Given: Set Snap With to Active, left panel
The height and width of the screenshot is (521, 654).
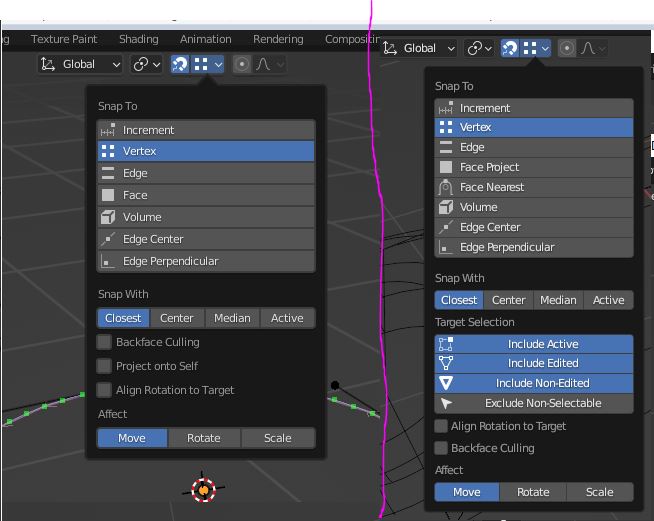Looking at the screenshot, I should [x=287, y=318].
